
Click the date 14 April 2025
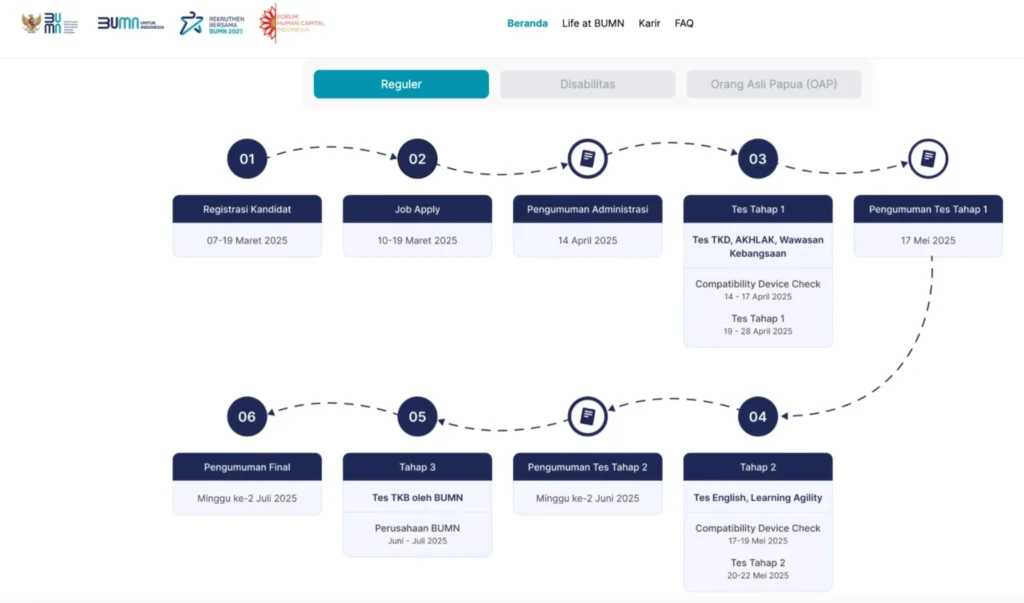(x=588, y=240)
